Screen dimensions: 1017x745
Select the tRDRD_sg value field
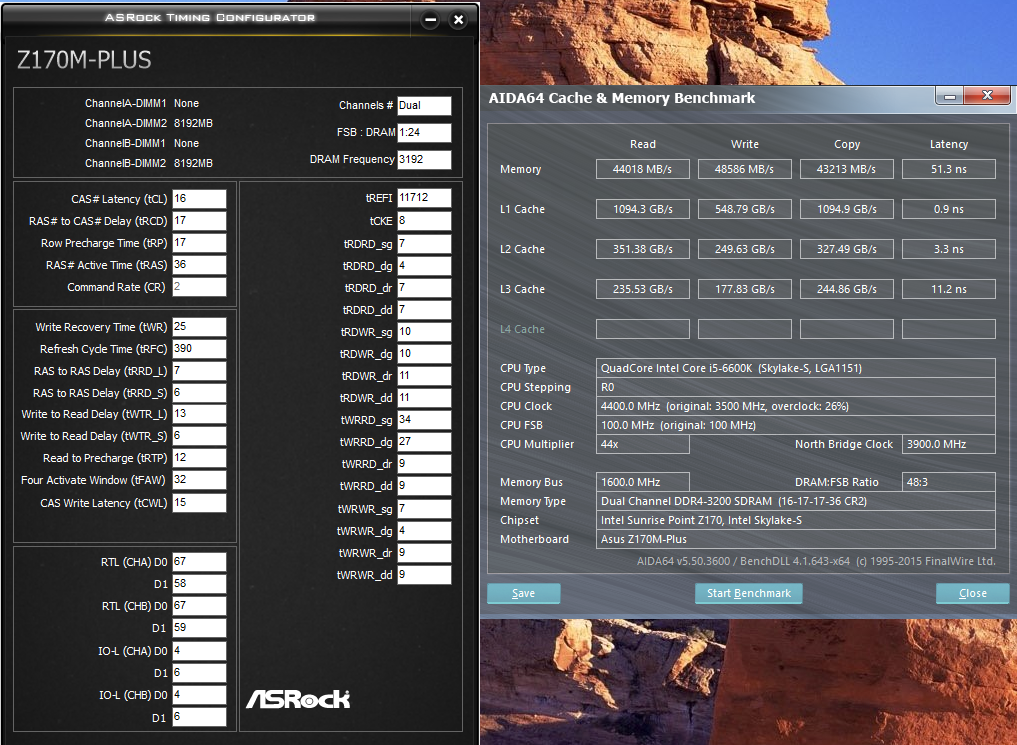pyautogui.click(x=424, y=244)
